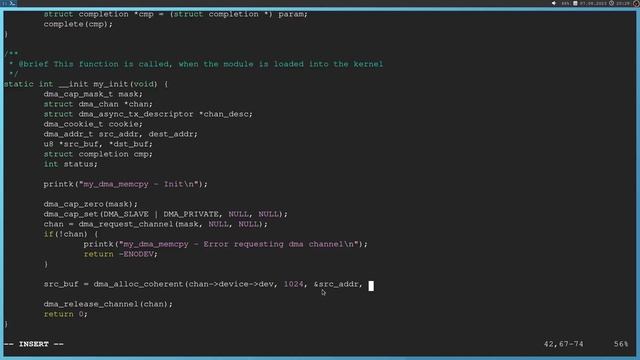Click 'static int __init my_init(void)' line
This screenshot has height=360, width=640.
[x=86, y=84]
